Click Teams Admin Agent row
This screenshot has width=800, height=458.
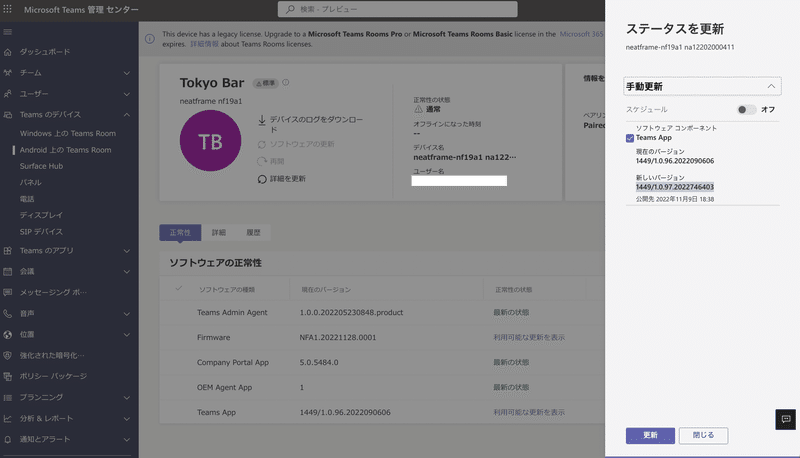point(382,313)
